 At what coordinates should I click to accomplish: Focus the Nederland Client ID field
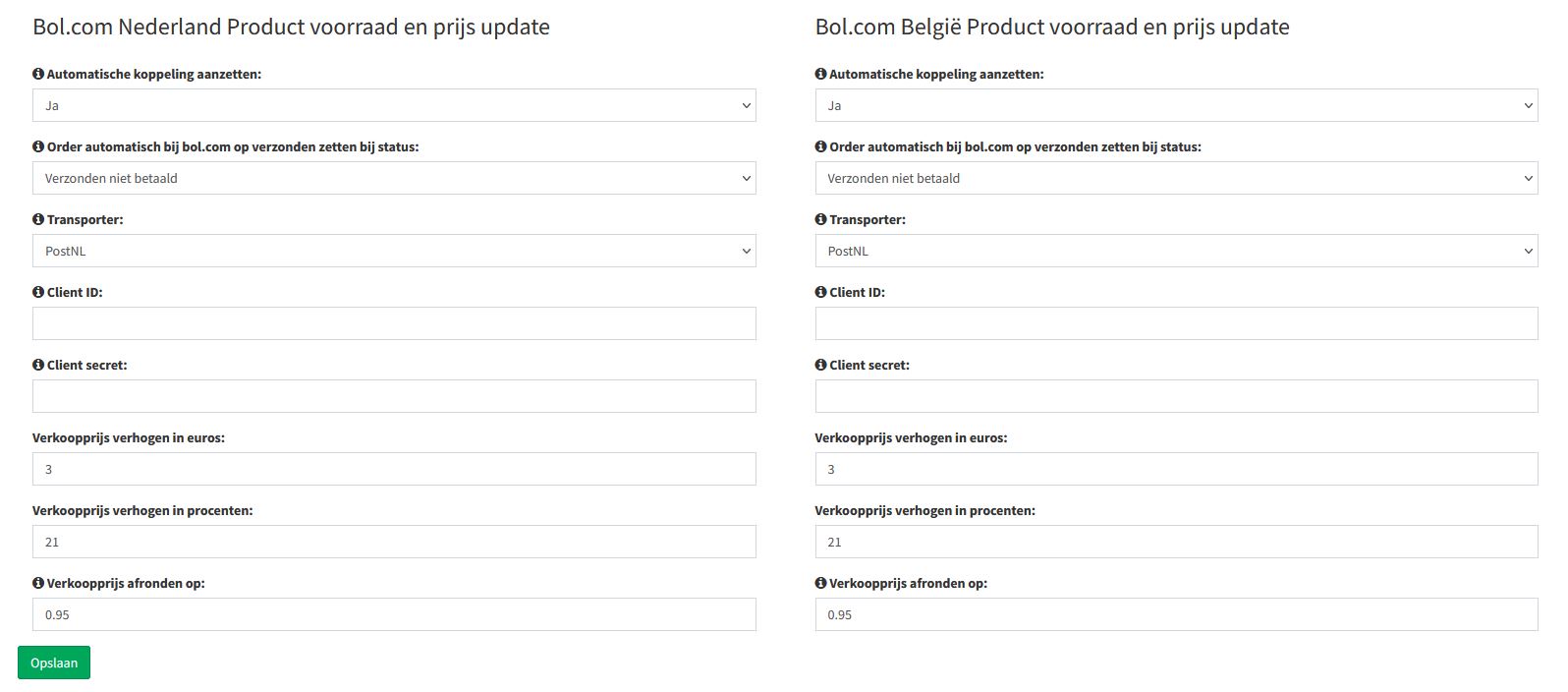393,323
